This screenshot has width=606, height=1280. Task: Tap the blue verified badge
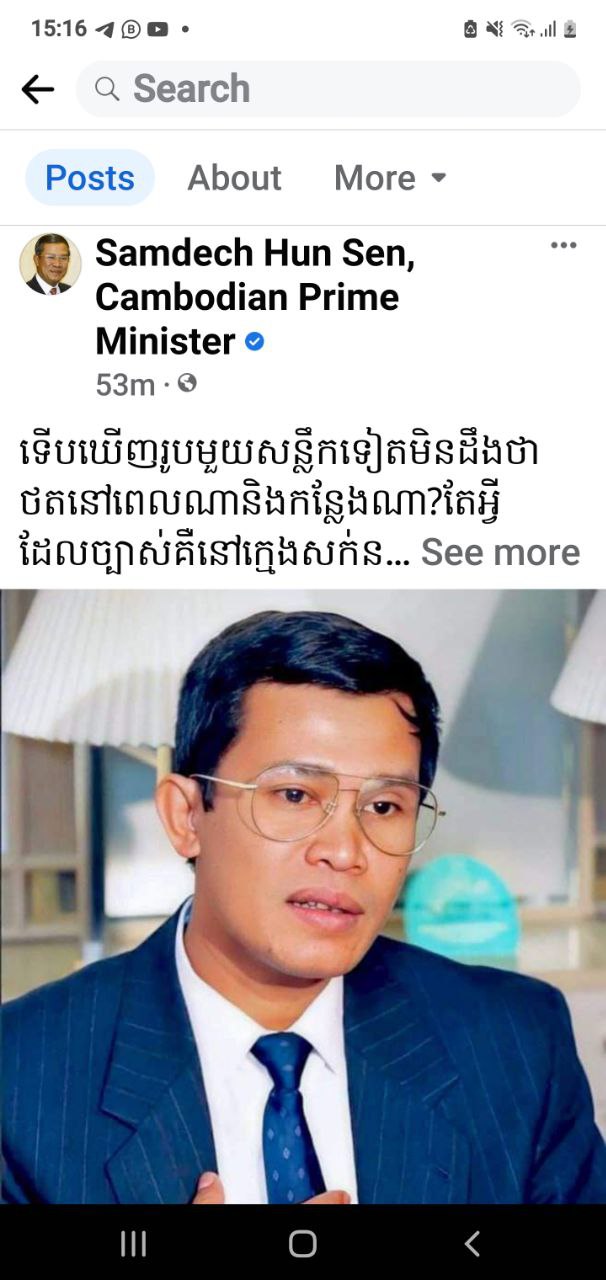255,342
